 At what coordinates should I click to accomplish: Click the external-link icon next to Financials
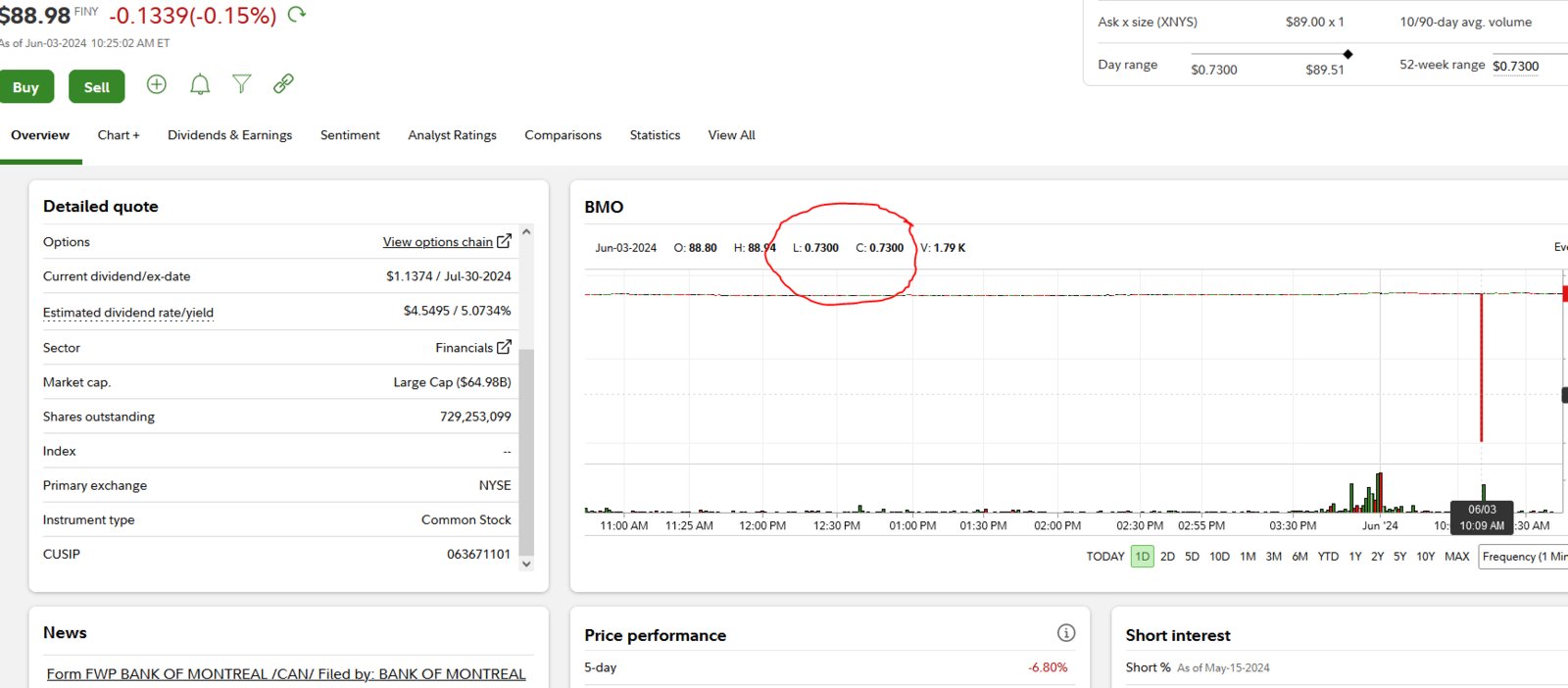pyautogui.click(x=504, y=347)
